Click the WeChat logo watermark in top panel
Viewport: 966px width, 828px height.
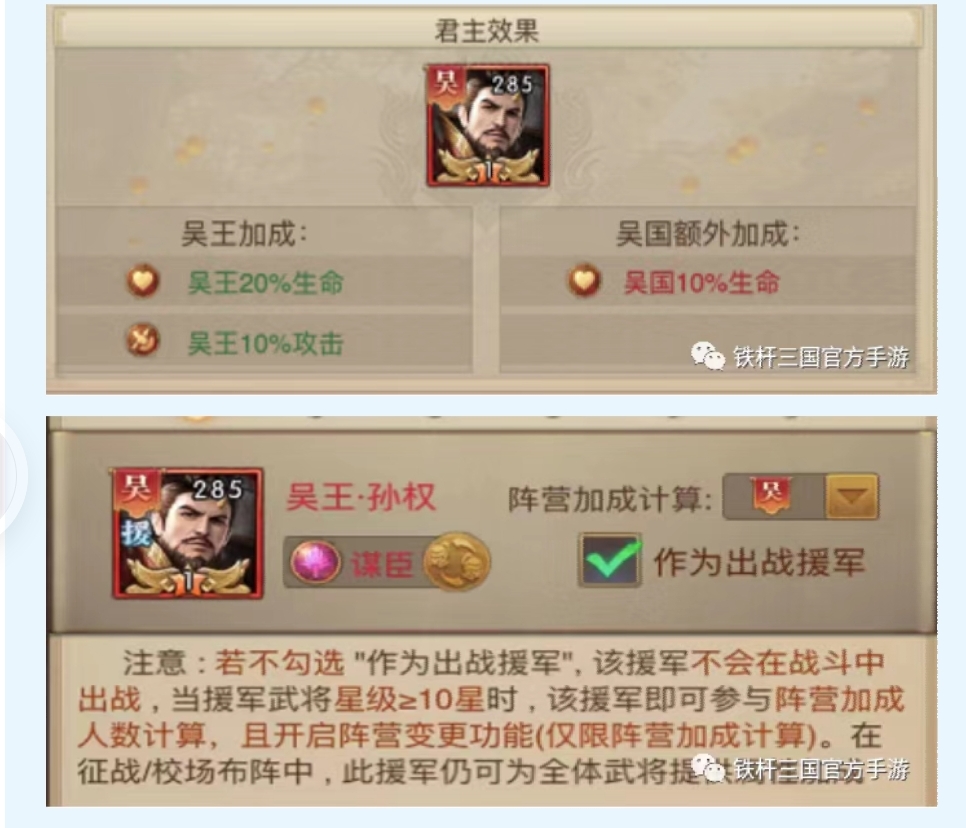(x=707, y=355)
